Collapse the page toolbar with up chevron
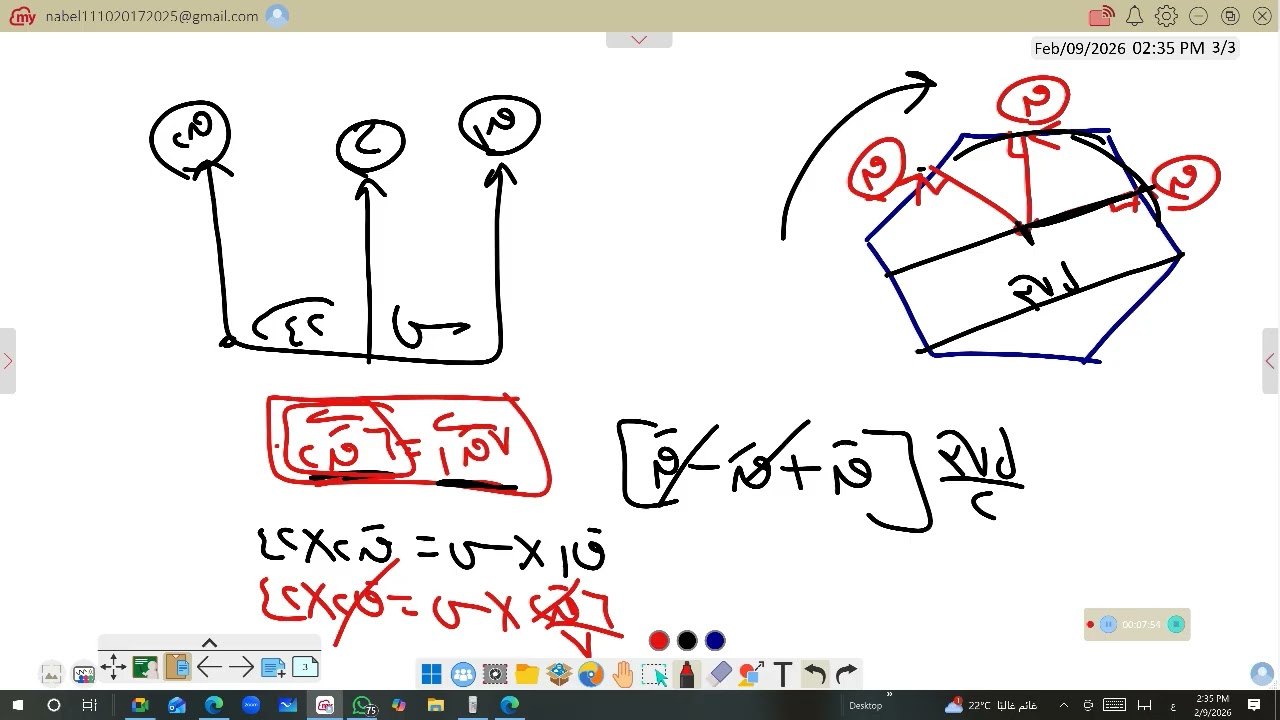The image size is (1280, 720). tap(209, 643)
